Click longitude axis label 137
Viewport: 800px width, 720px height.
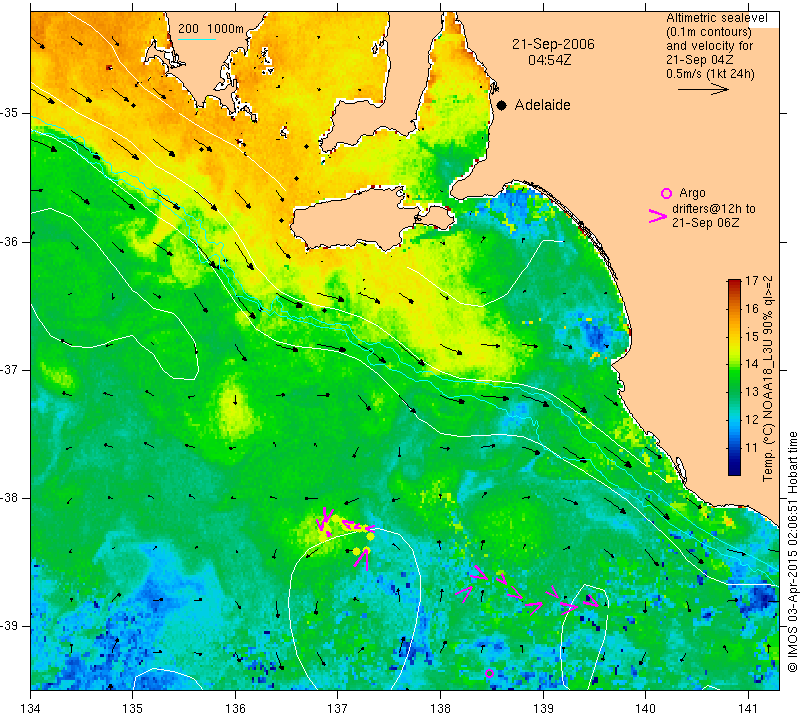pyautogui.click(x=338, y=708)
